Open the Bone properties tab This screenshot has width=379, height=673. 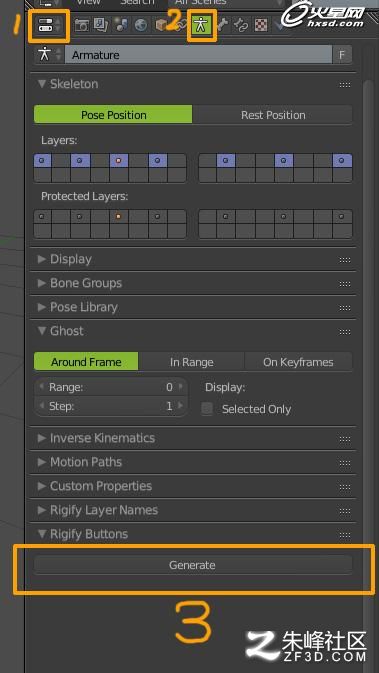tap(221, 25)
